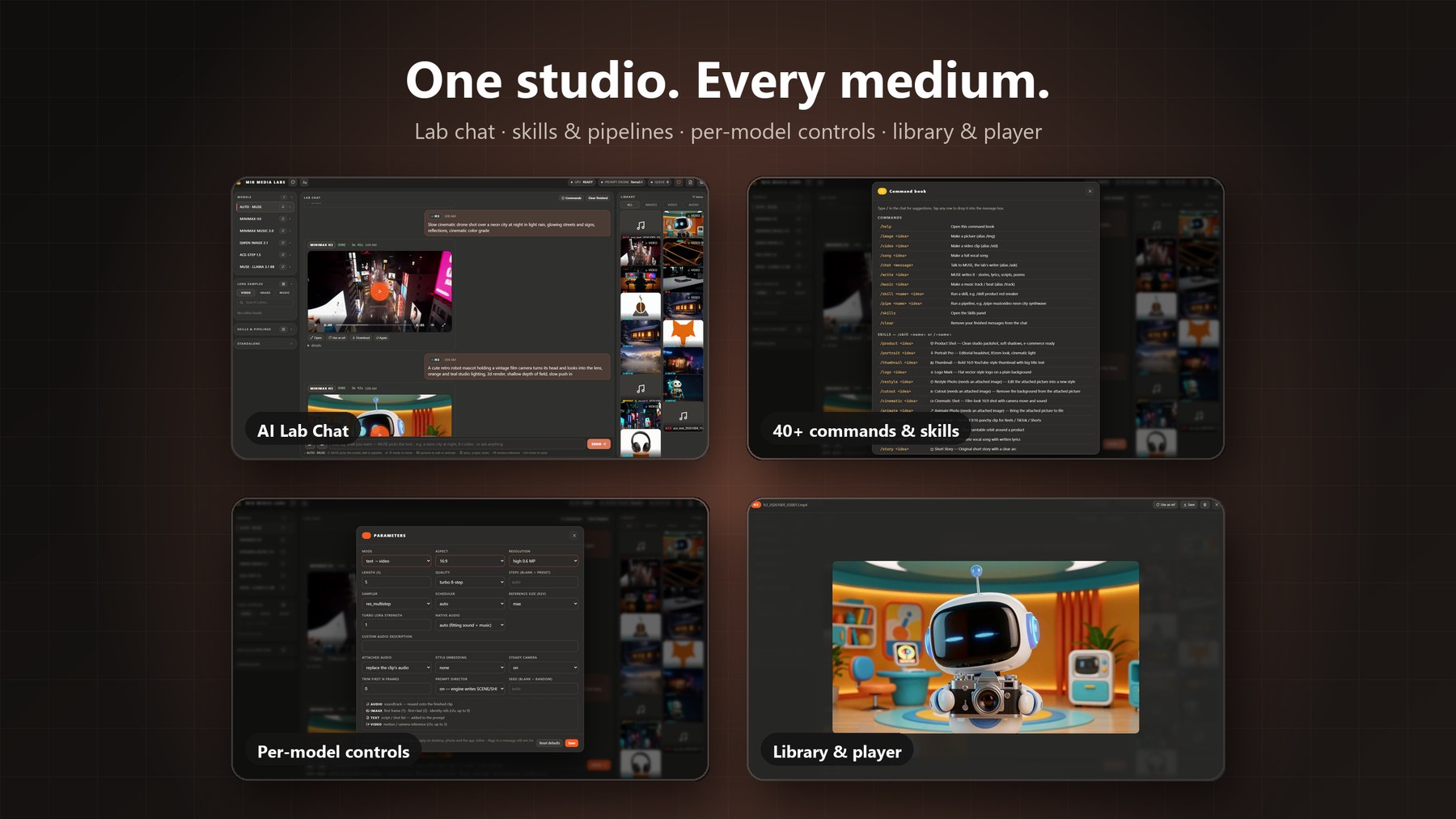This screenshot has height=819, width=1456.
Task: Click Use as ref under neon city video
Action: click(x=336, y=337)
